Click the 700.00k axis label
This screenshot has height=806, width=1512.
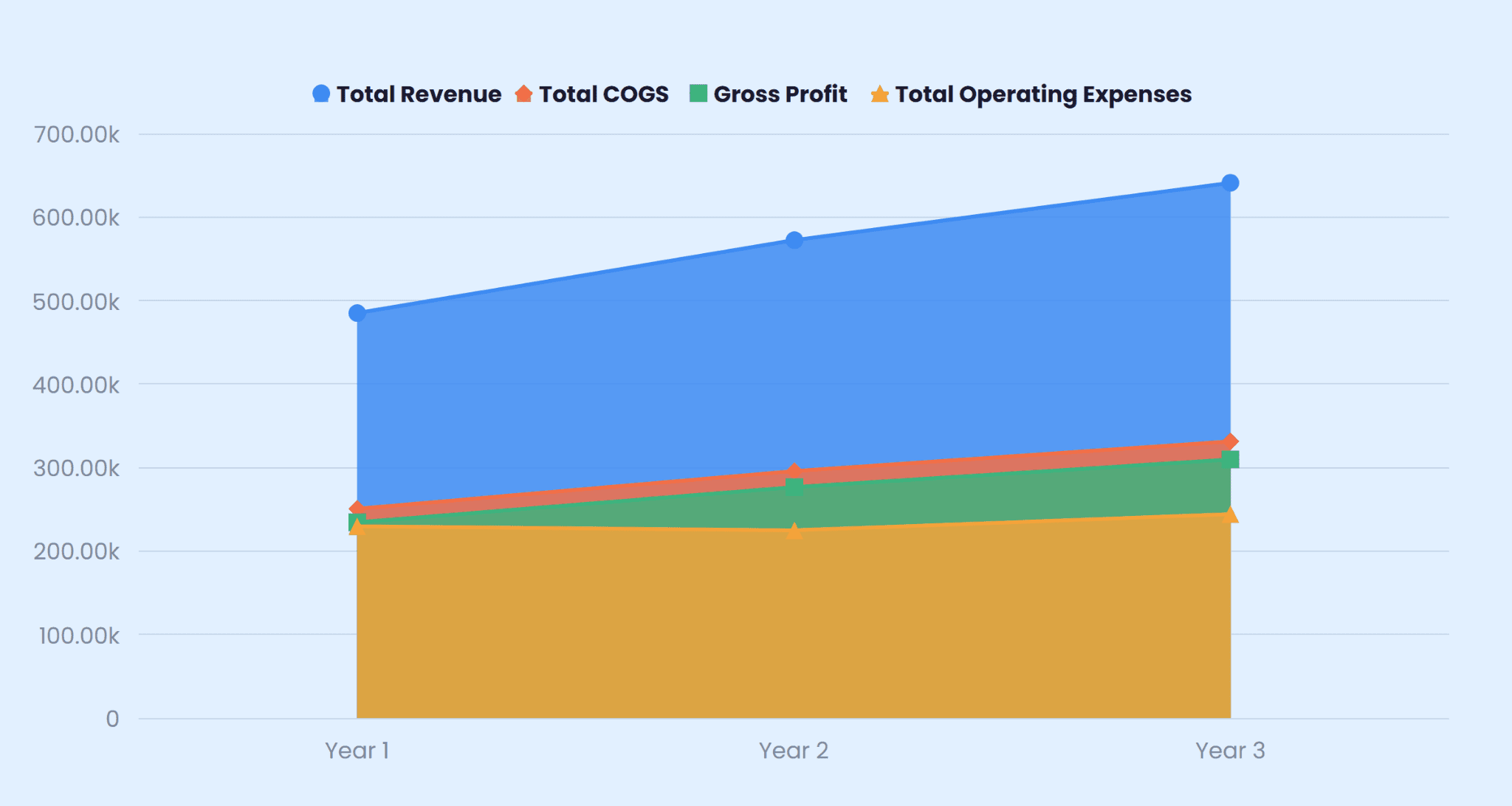pos(76,134)
